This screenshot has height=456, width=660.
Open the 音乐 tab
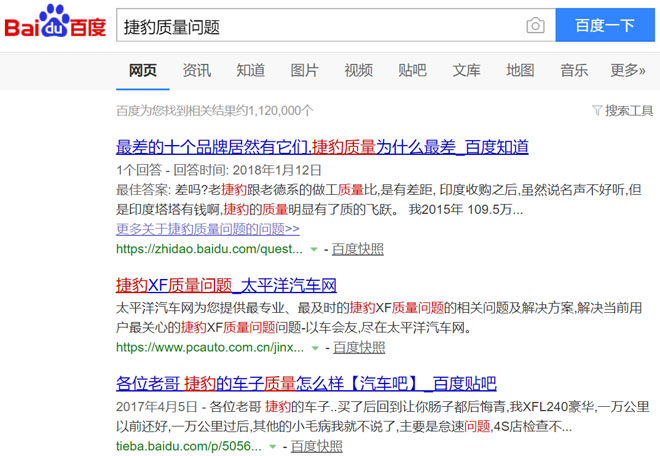(x=574, y=70)
